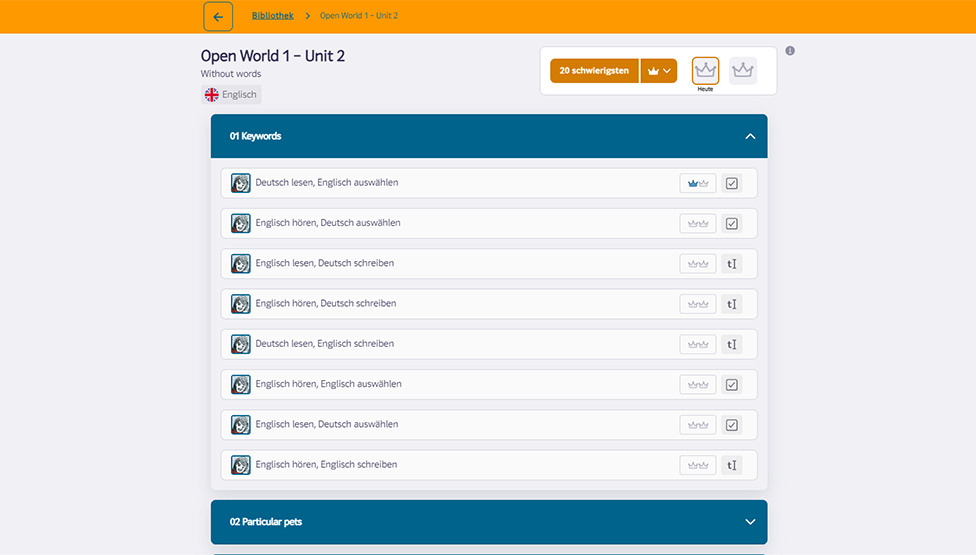The height and width of the screenshot is (555, 976).
Task: Click text-input icon for Englisch hören, Deutsch schreiben
Action: pos(732,304)
